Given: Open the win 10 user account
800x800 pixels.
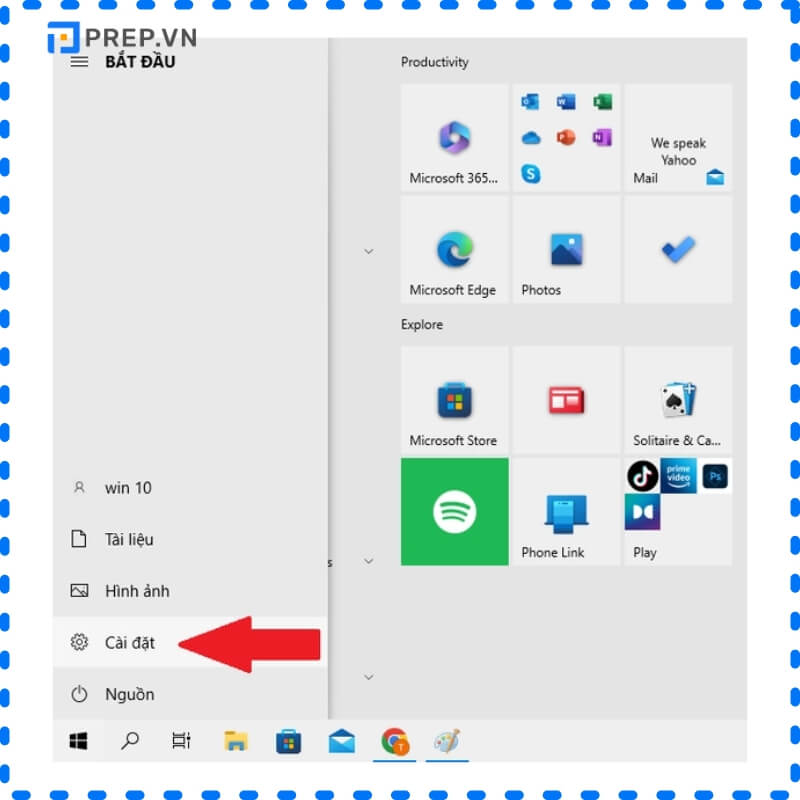Looking at the screenshot, I should coord(190,488).
